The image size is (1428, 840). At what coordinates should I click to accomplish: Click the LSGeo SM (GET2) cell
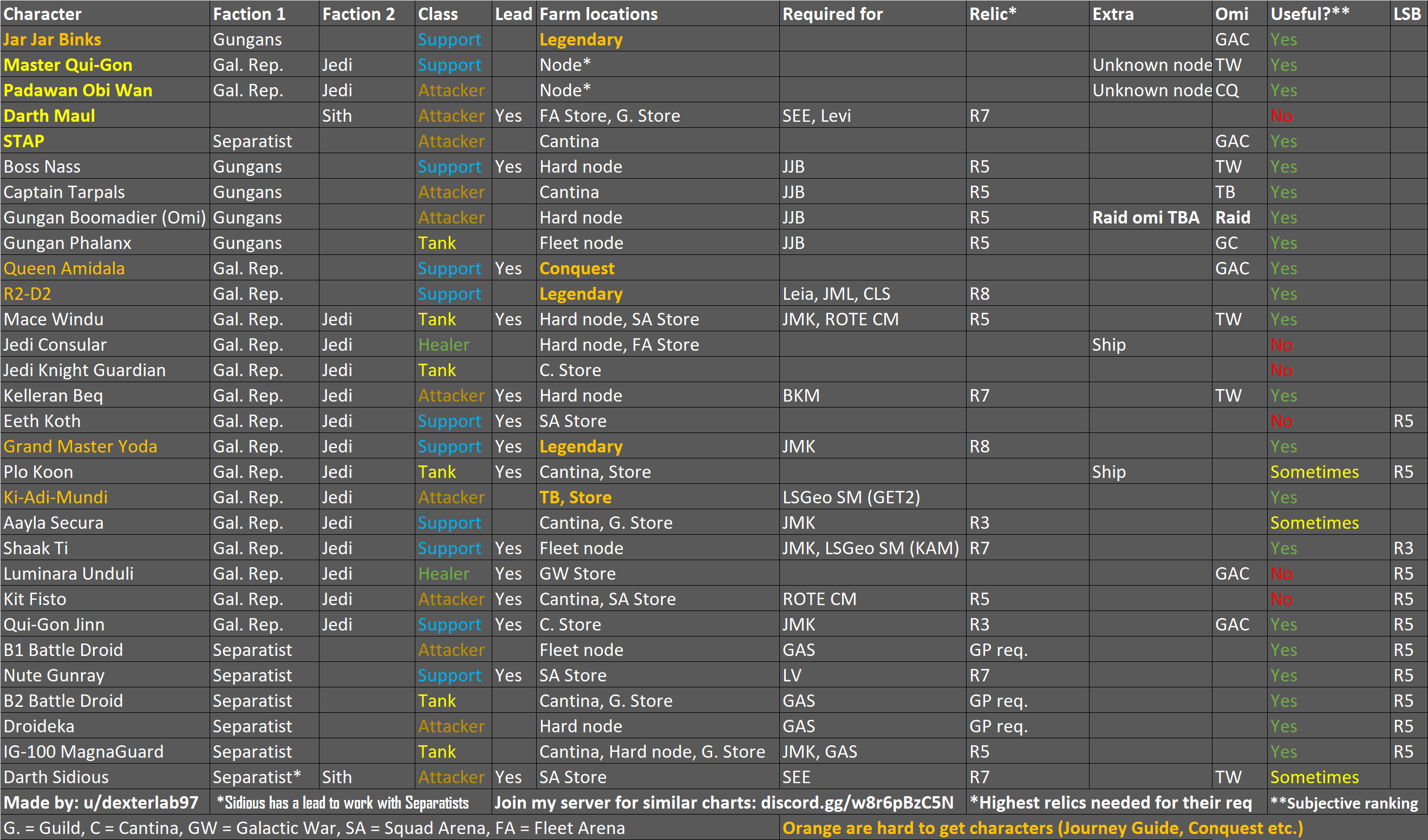click(x=851, y=497)
